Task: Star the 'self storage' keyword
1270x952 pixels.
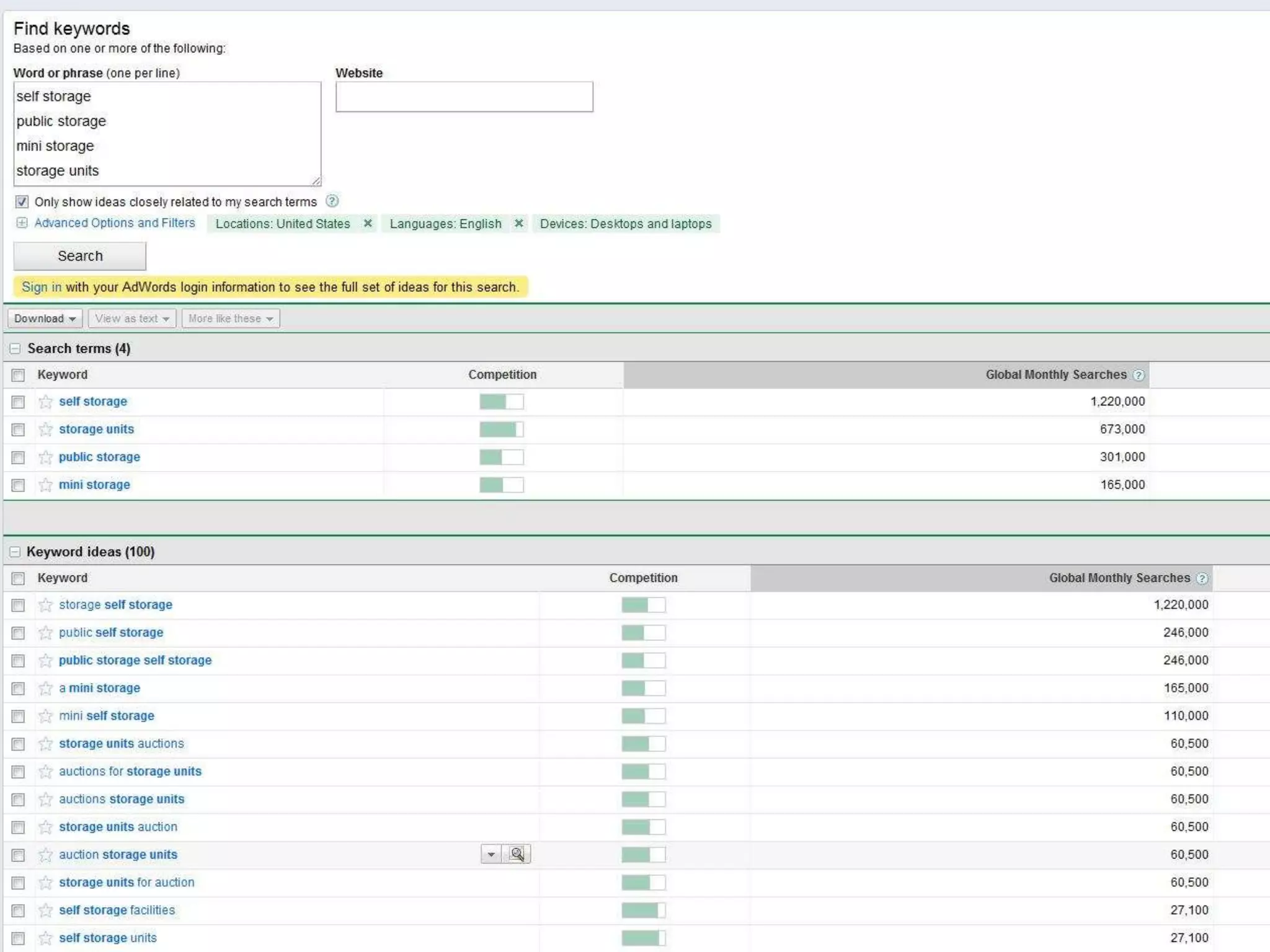Action: pyautogui.click(x=45, y=402)
